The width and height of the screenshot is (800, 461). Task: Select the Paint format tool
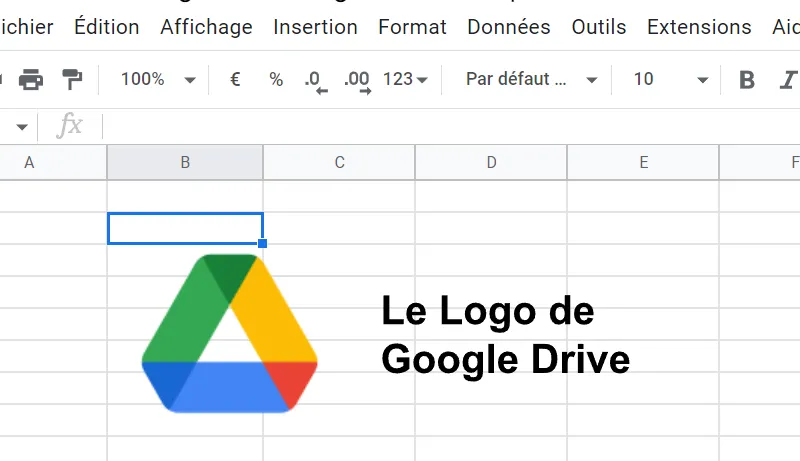tap(72, 80)
